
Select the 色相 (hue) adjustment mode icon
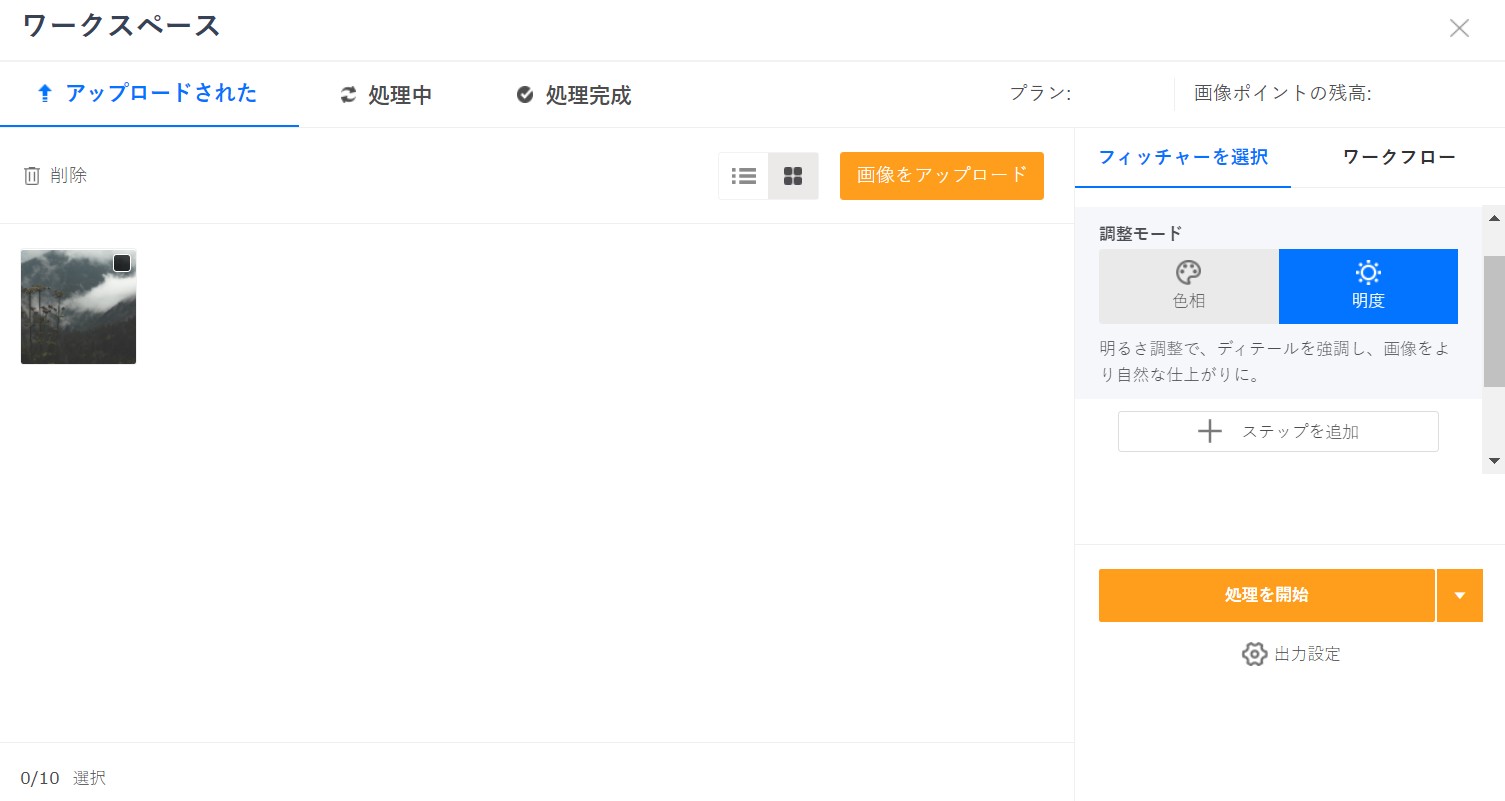point(1187,271)
